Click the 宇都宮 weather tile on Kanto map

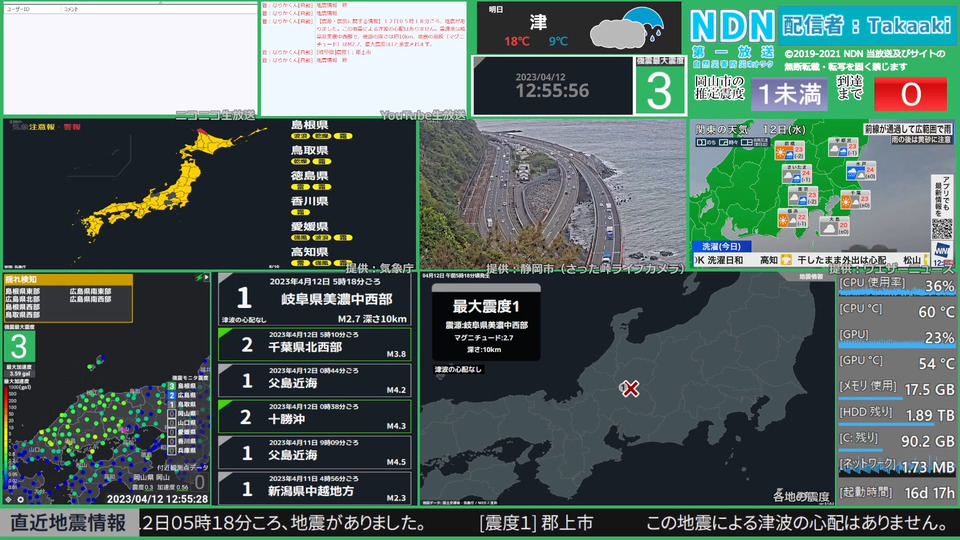click(843, 147)
